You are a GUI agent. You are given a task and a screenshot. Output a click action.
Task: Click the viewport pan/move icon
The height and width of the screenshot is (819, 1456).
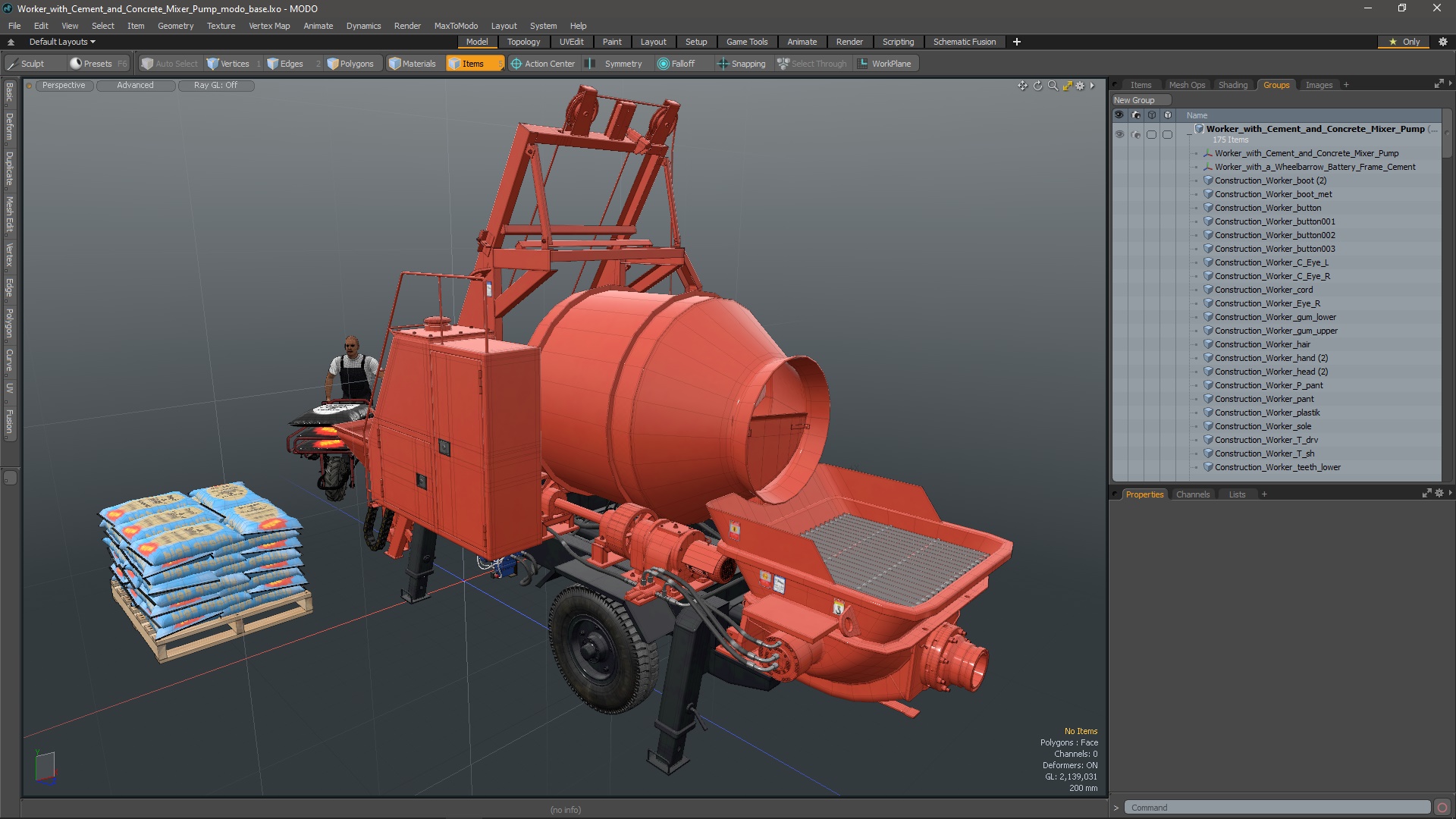(1022, 86)
